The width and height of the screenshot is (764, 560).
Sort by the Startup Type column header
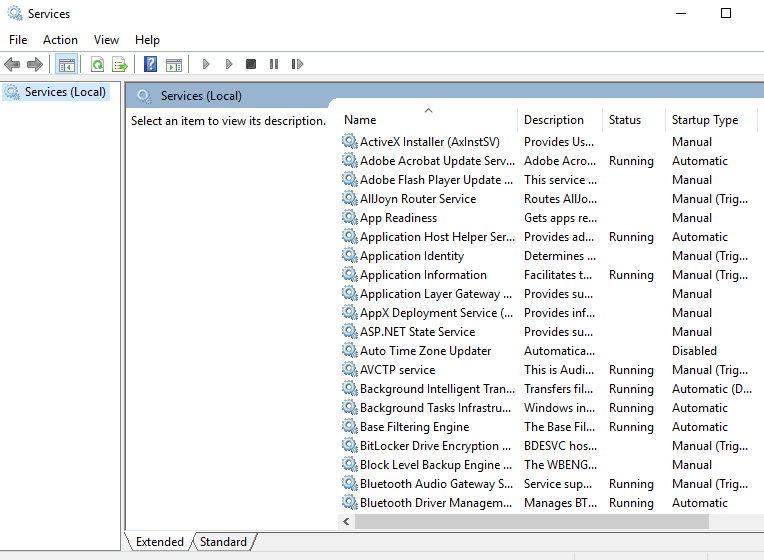[x=705, y=120]
